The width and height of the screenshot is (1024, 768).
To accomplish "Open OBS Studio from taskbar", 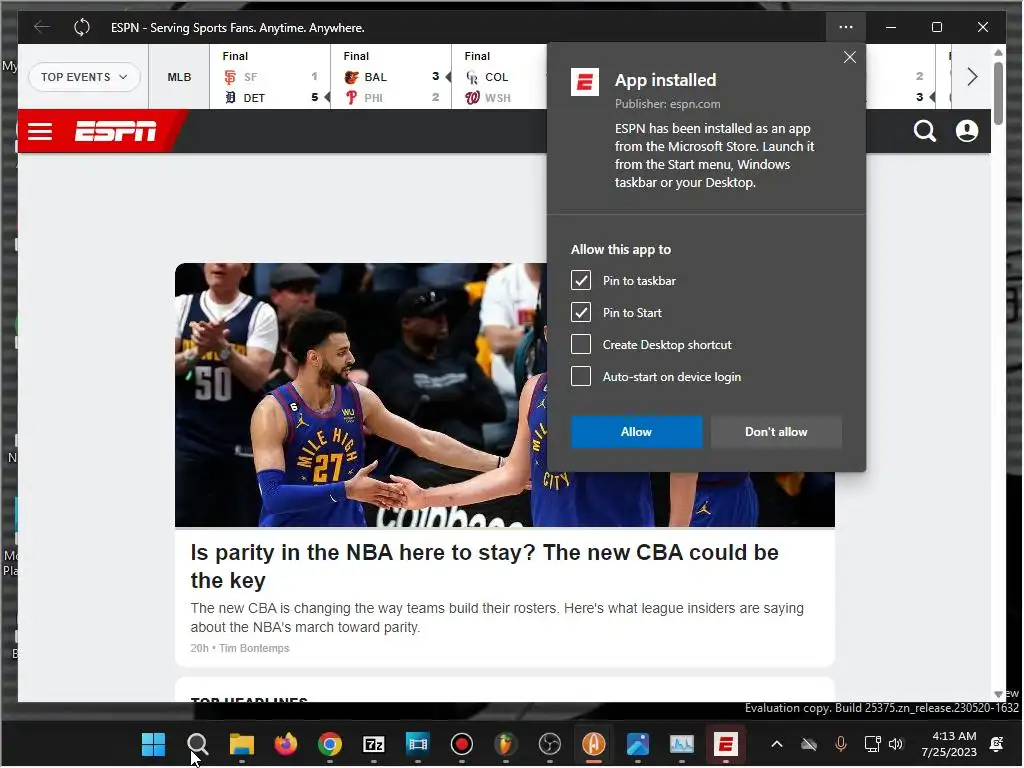I will pyautogui.click(x=550, y=744).
